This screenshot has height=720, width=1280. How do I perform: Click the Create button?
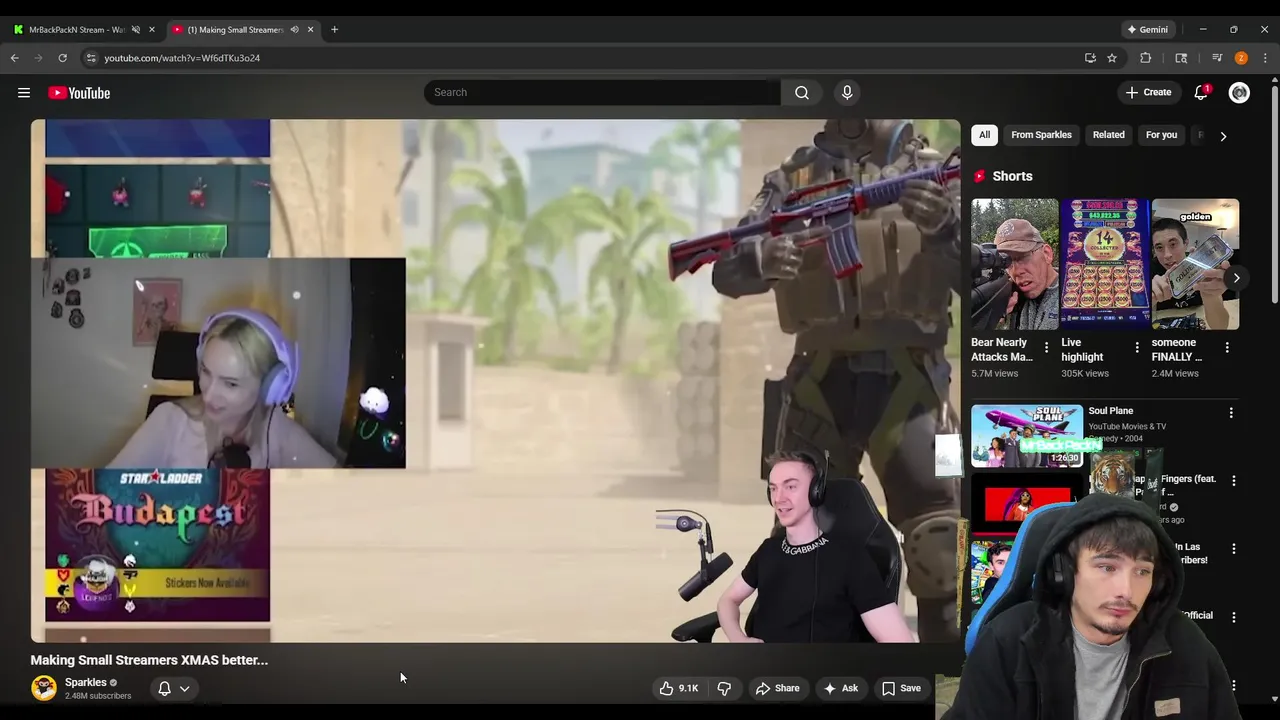coord(1148,92)
